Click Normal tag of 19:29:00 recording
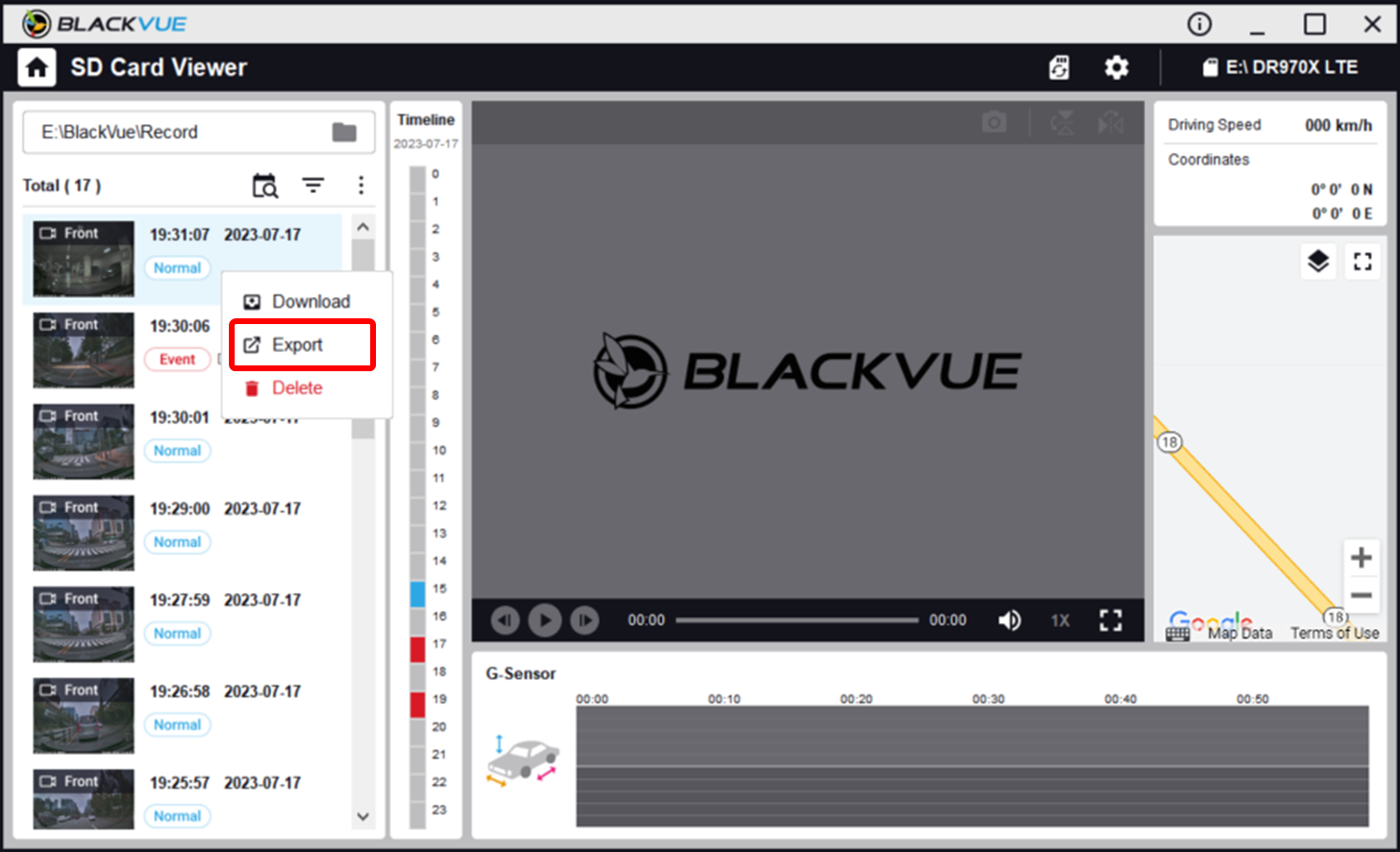Viewport: 1400px width, 852px height. (177, 542)
